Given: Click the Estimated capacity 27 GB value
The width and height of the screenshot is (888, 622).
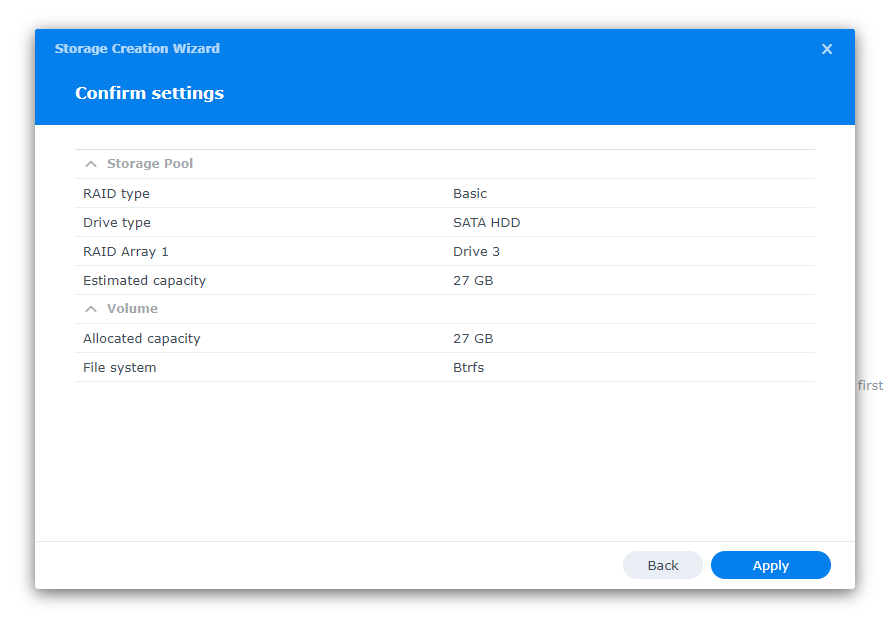Looking at the screenshot, I should coord(473,280).
